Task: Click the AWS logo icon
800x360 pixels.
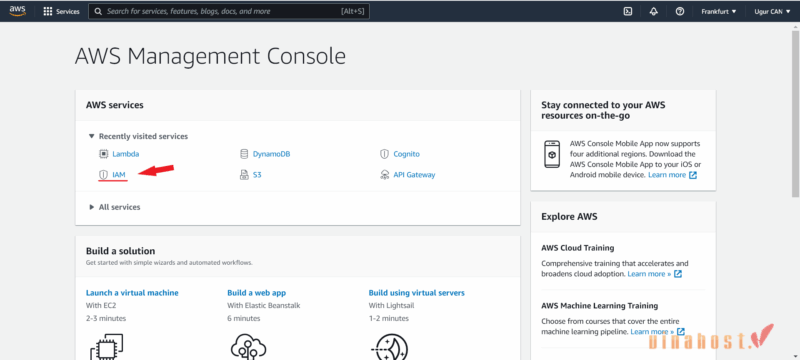Action: (17, 11)
